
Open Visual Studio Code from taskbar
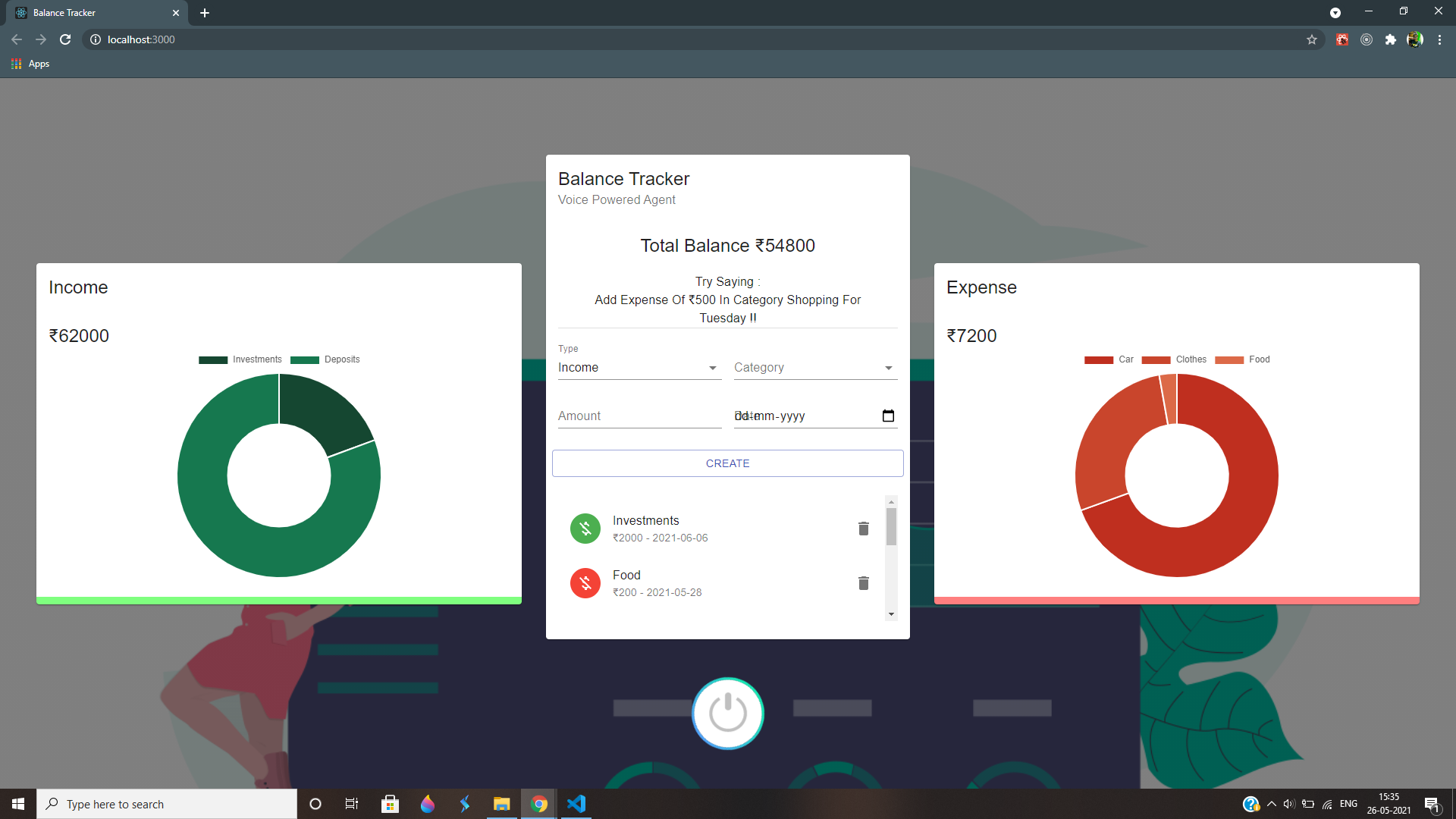click(576, 804)
